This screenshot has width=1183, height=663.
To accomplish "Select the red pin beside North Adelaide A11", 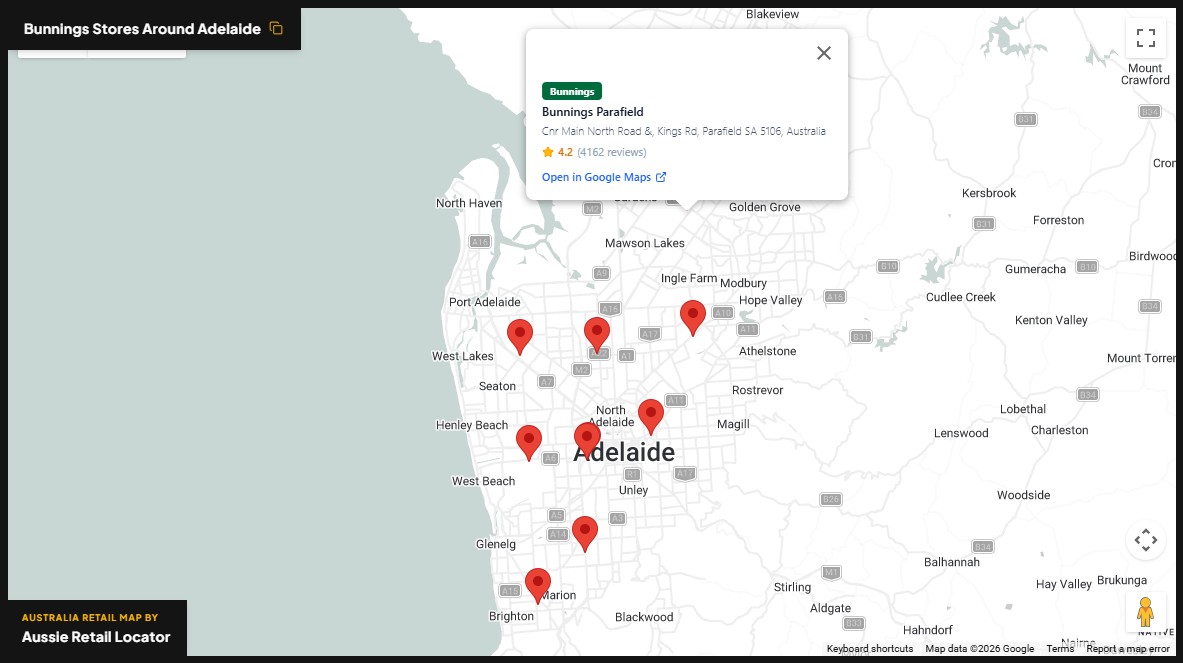I will click(x=650, y=418).
